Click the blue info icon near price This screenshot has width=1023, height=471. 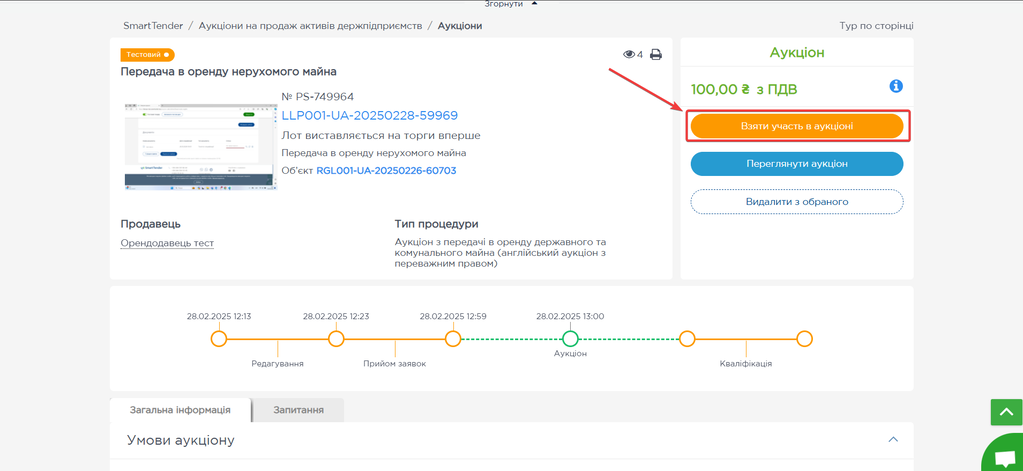[896, 87]
